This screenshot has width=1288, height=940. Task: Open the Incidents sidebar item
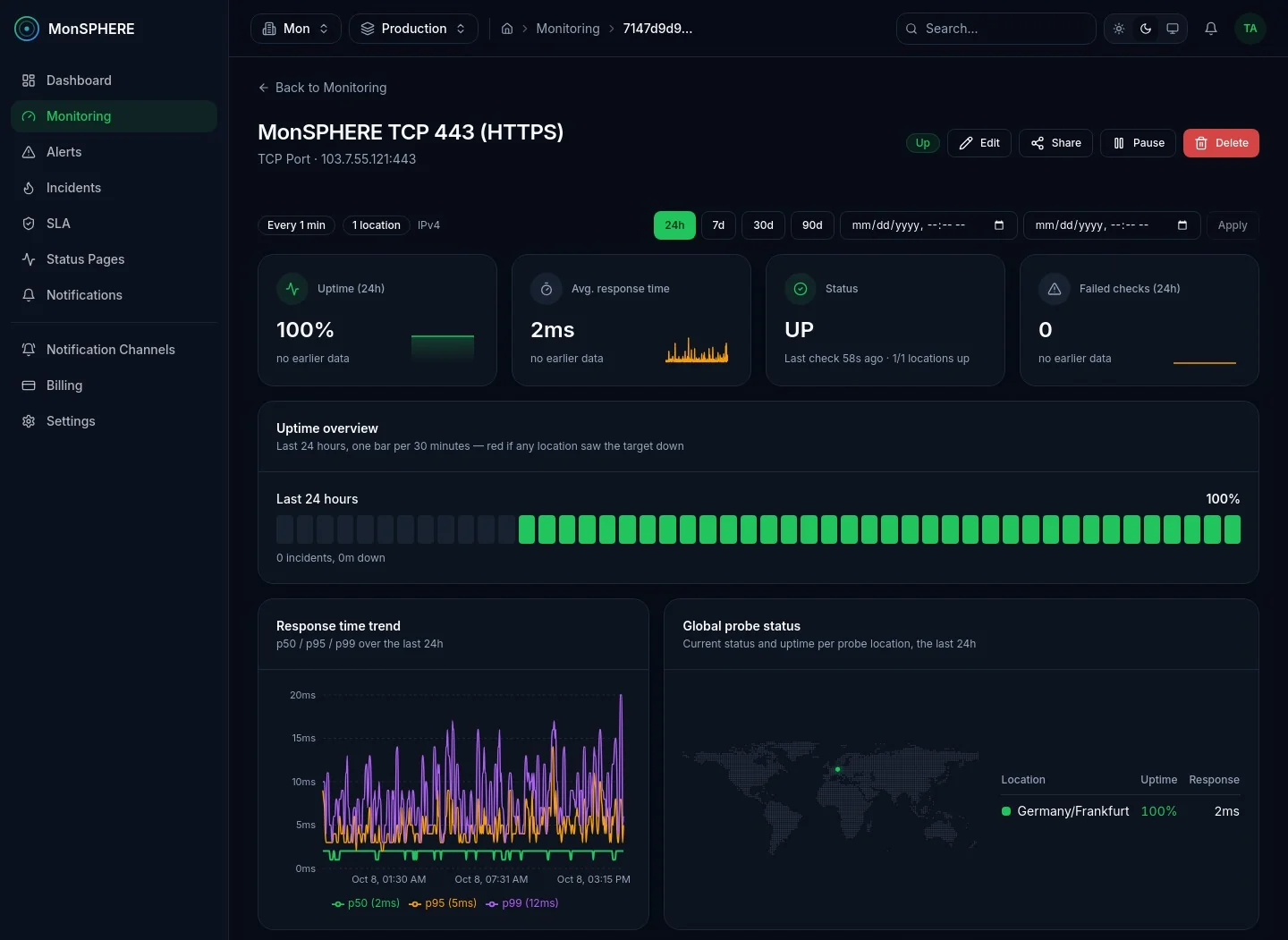pyautogui.click(x=114, y=188)
